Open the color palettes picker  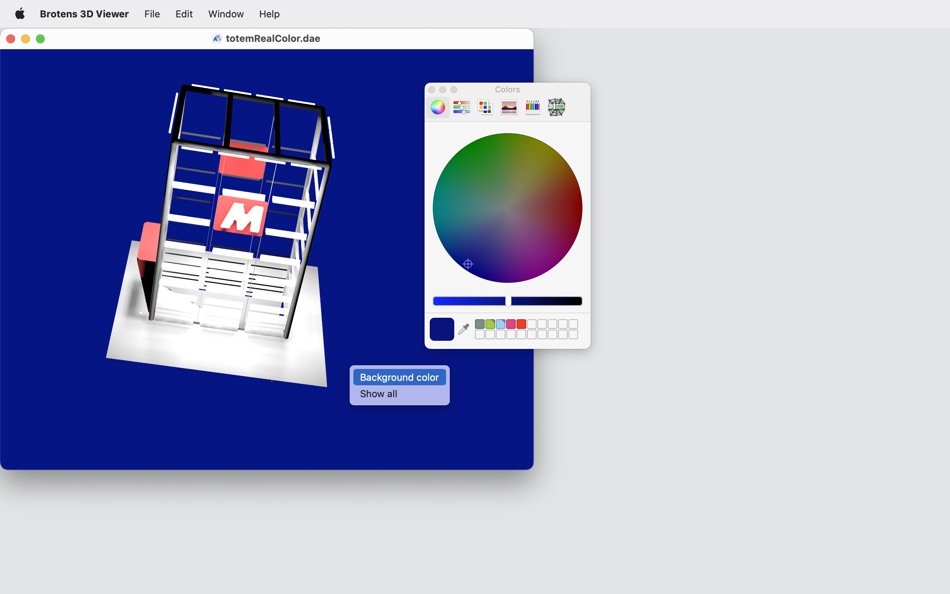point(485,107)
